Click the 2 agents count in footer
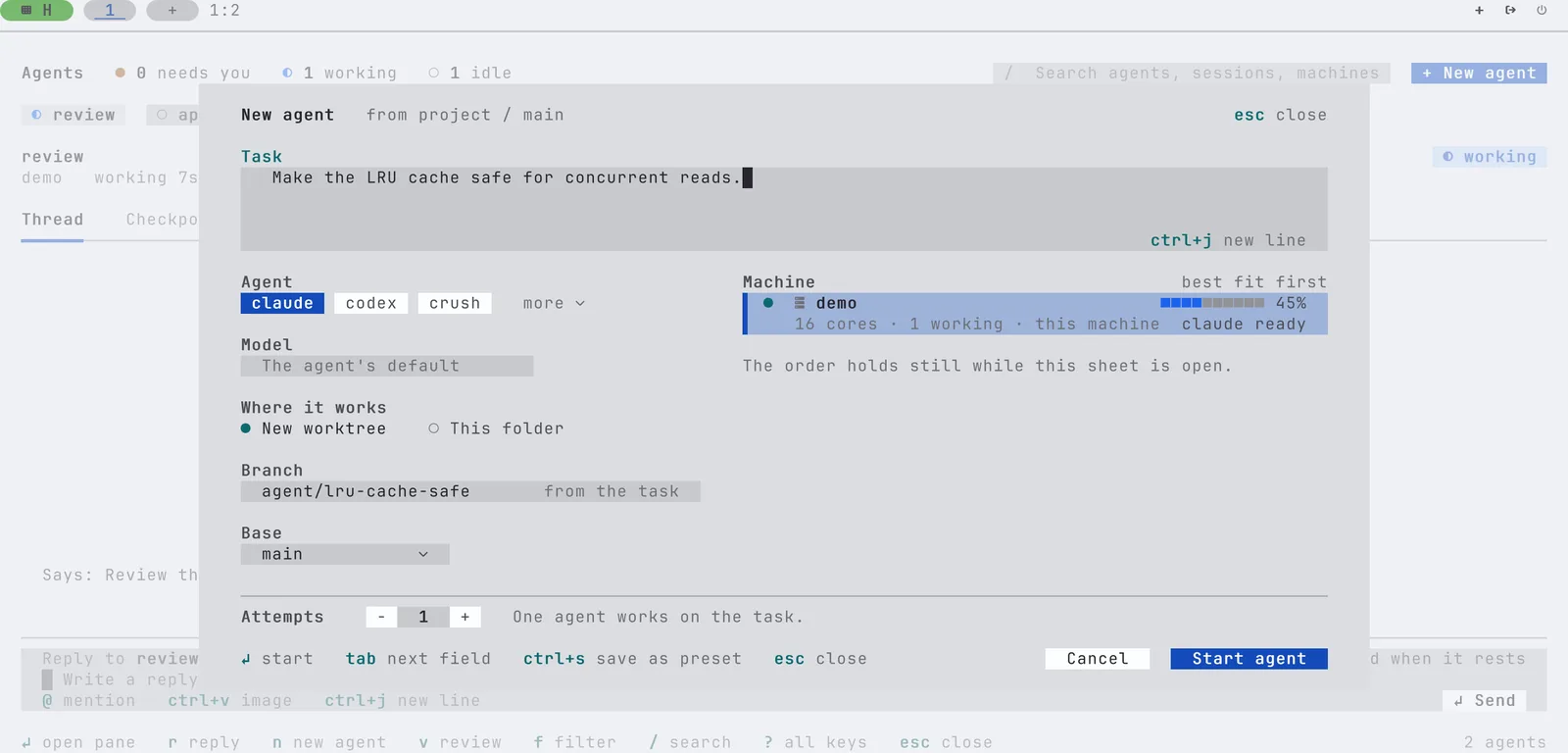The image size is (1568, 753). coord(1504,742)
